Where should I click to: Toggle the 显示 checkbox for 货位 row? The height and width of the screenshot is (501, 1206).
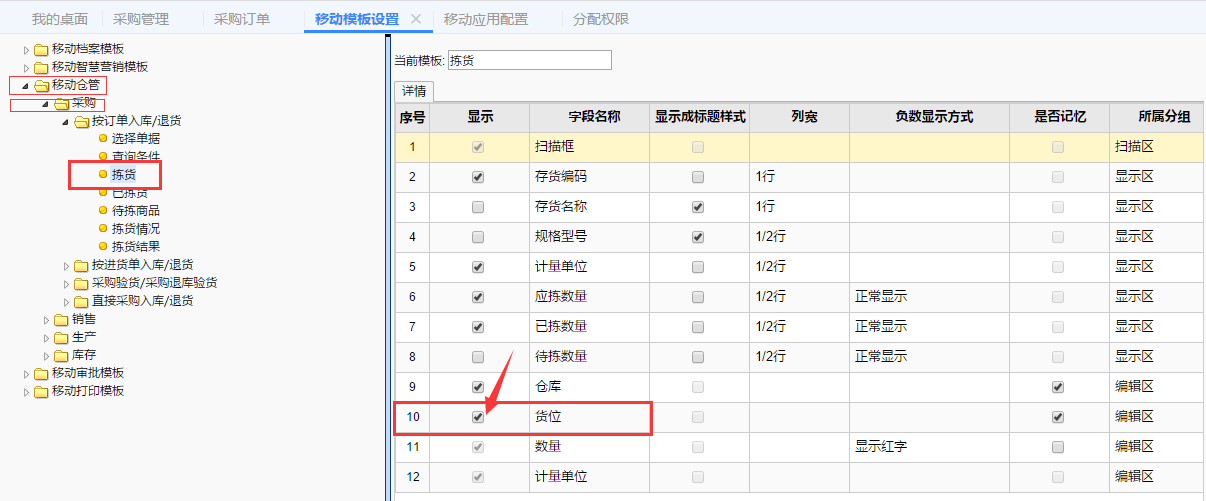pyautogui.click(x=477, y=417)
